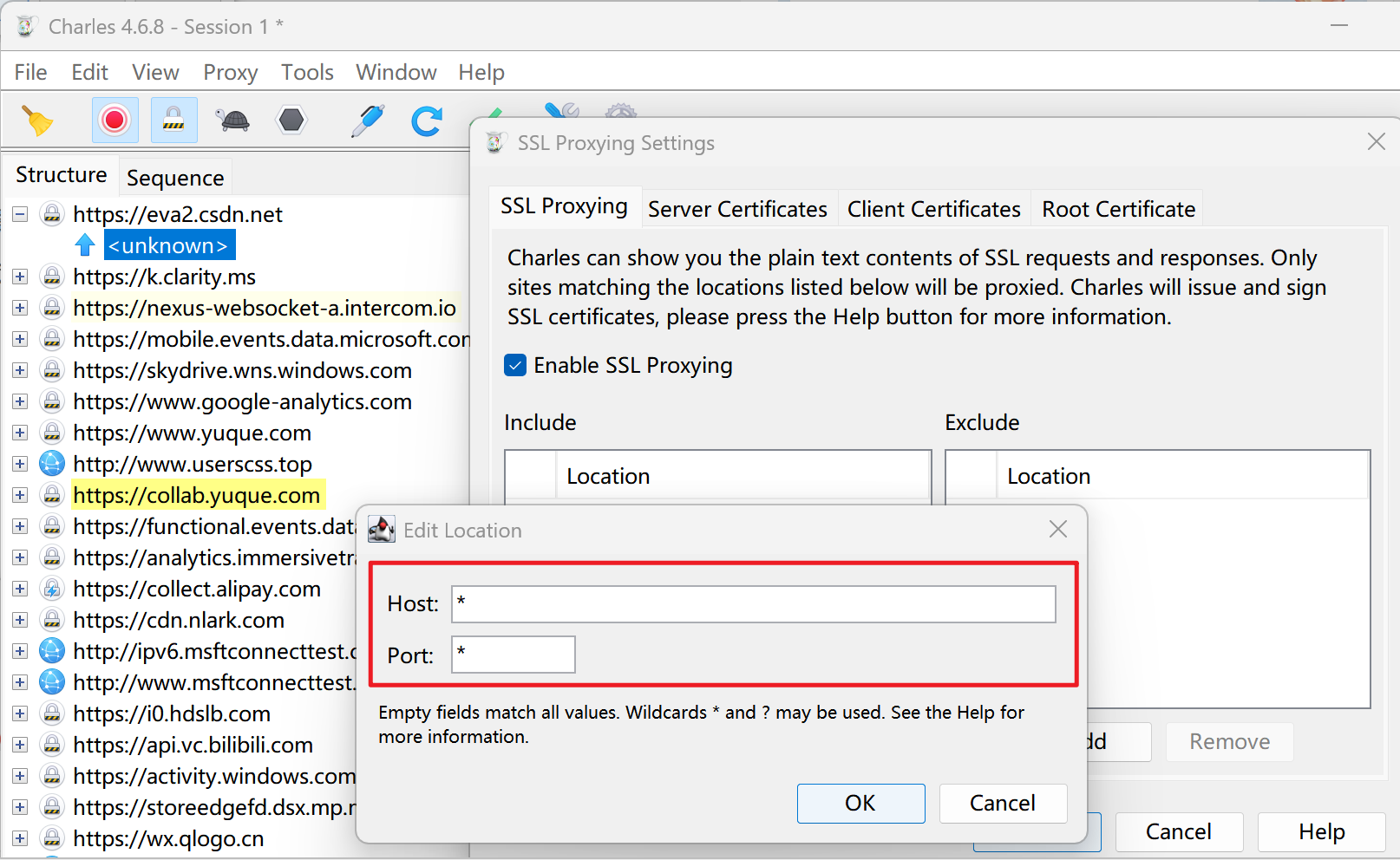Viewport: 1400px width, 860px height.
Task: Click blue upload arrow beside unknown
Action: [x=85, y=245]
